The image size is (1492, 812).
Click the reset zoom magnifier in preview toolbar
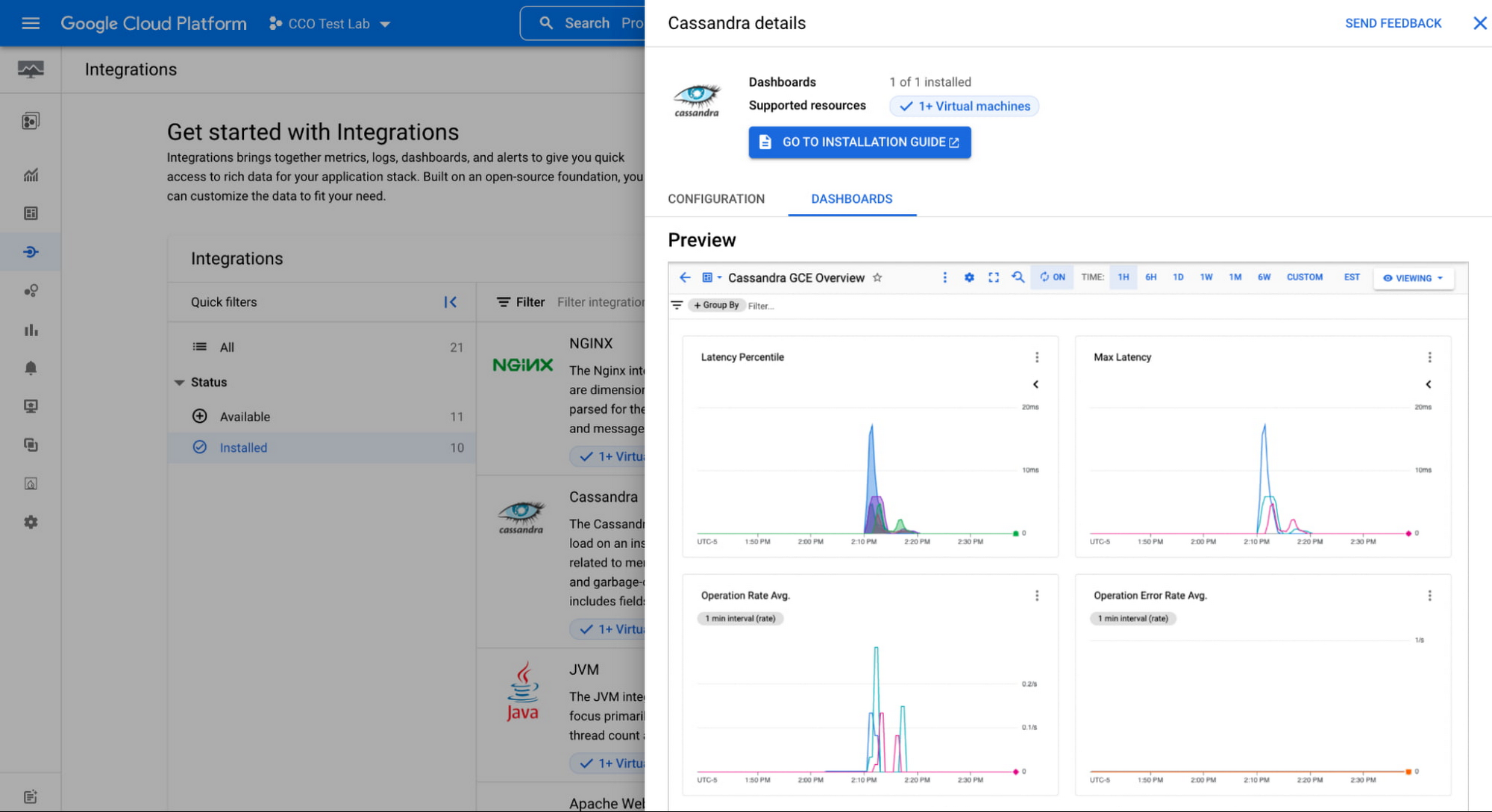(1018, 277)
